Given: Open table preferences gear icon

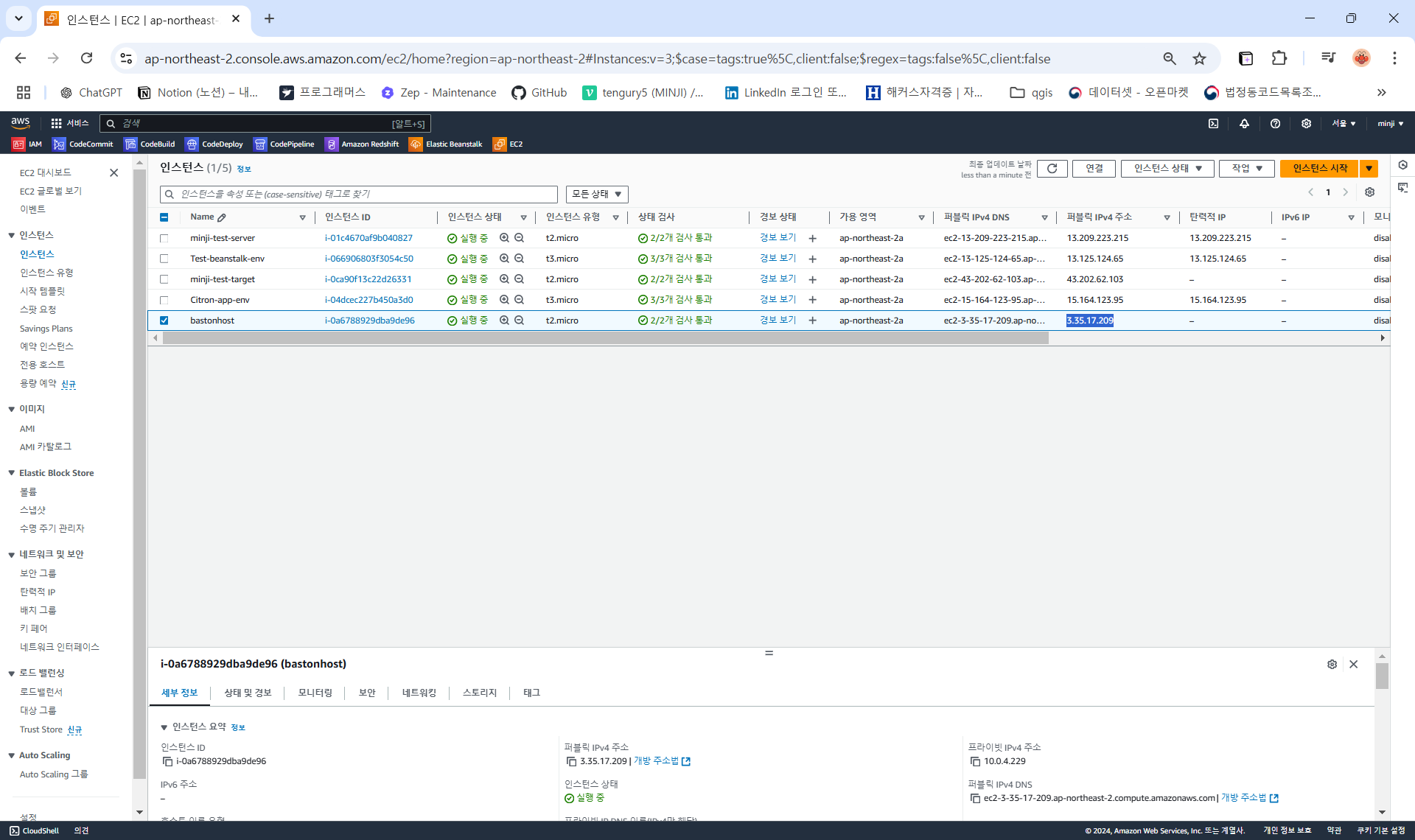Looking at the screenshot, I should [1369, 192].
